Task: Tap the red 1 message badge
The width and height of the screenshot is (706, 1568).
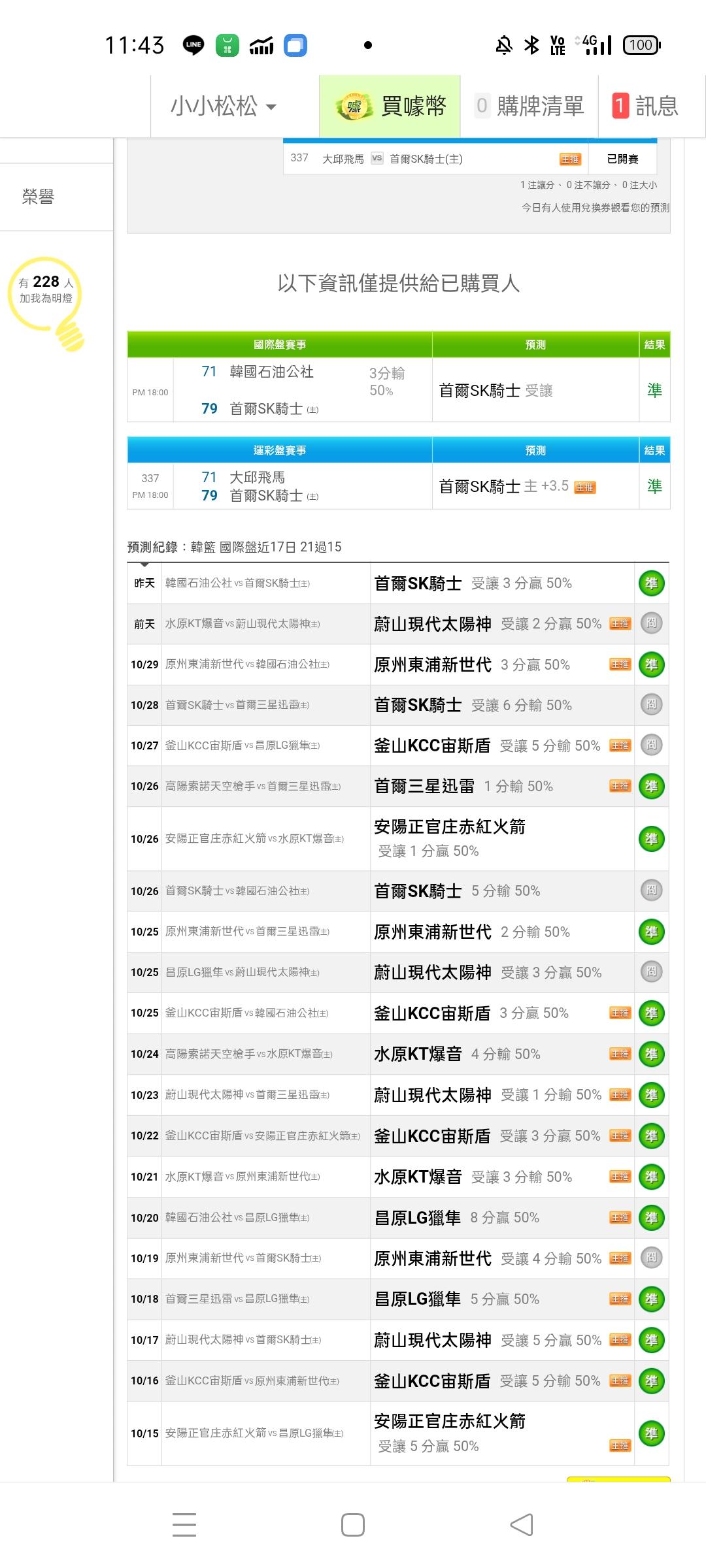Action: [x=620, y=106]
